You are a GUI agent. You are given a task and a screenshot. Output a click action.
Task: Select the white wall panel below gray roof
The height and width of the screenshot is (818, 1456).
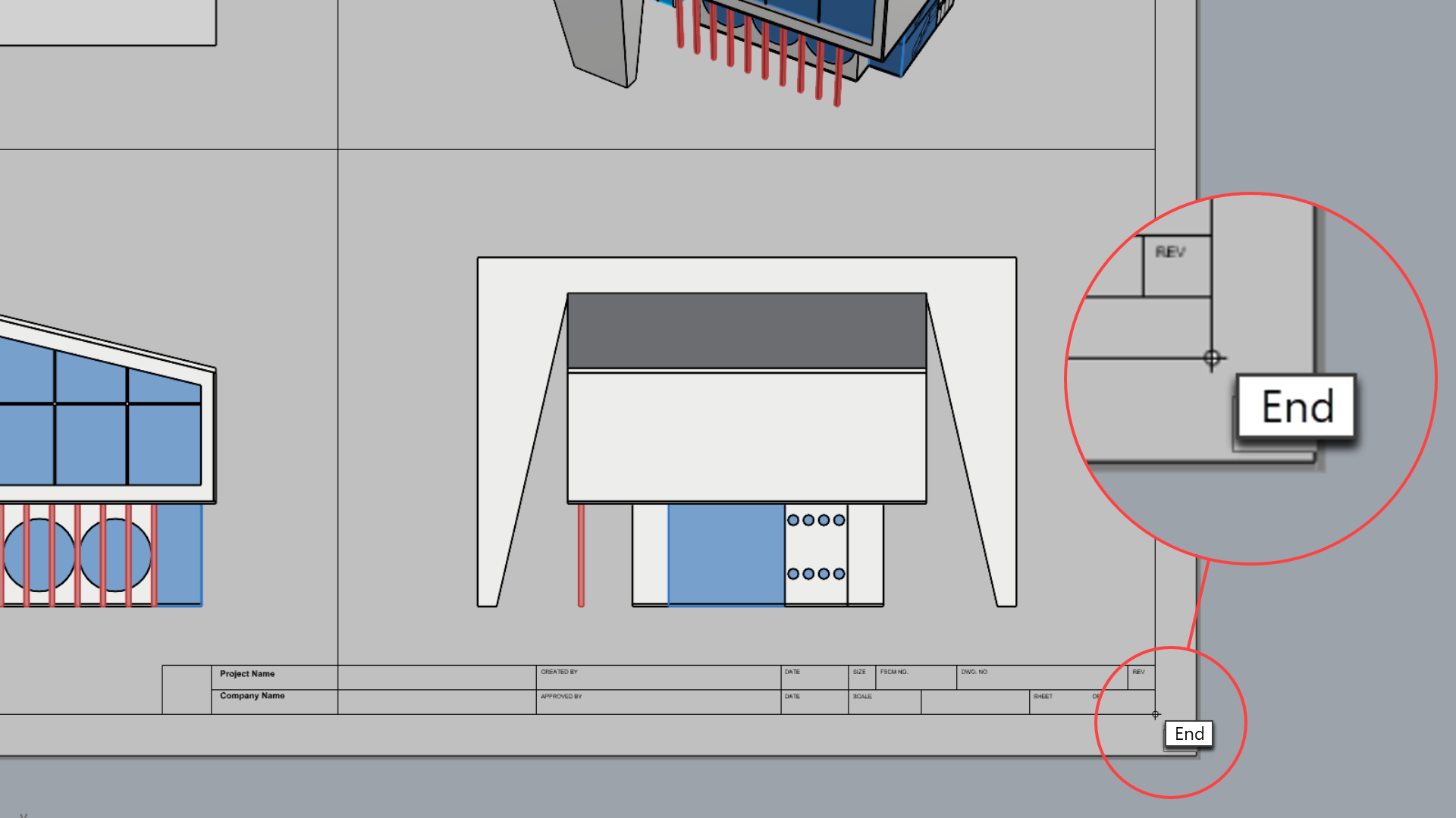coord(746,436)
